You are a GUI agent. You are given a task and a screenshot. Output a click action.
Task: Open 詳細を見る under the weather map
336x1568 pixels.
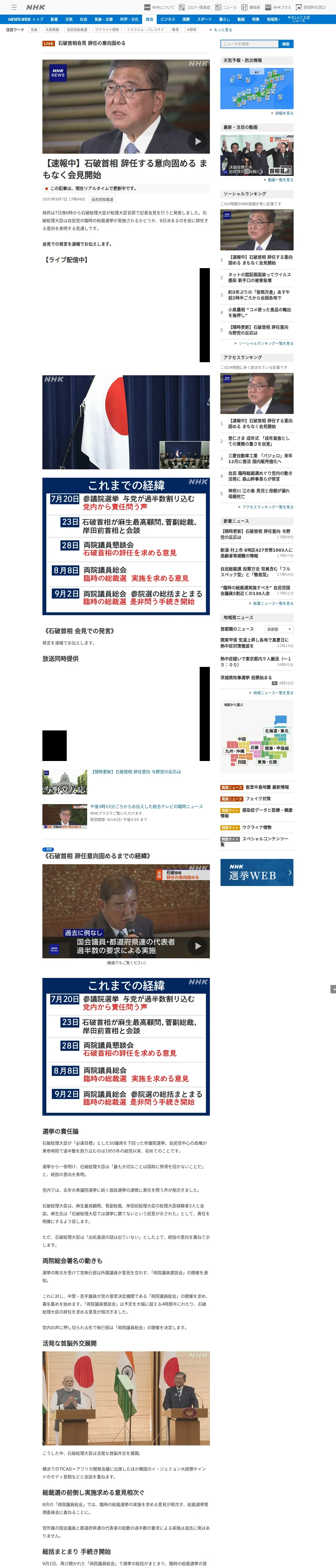click(283, 113)
